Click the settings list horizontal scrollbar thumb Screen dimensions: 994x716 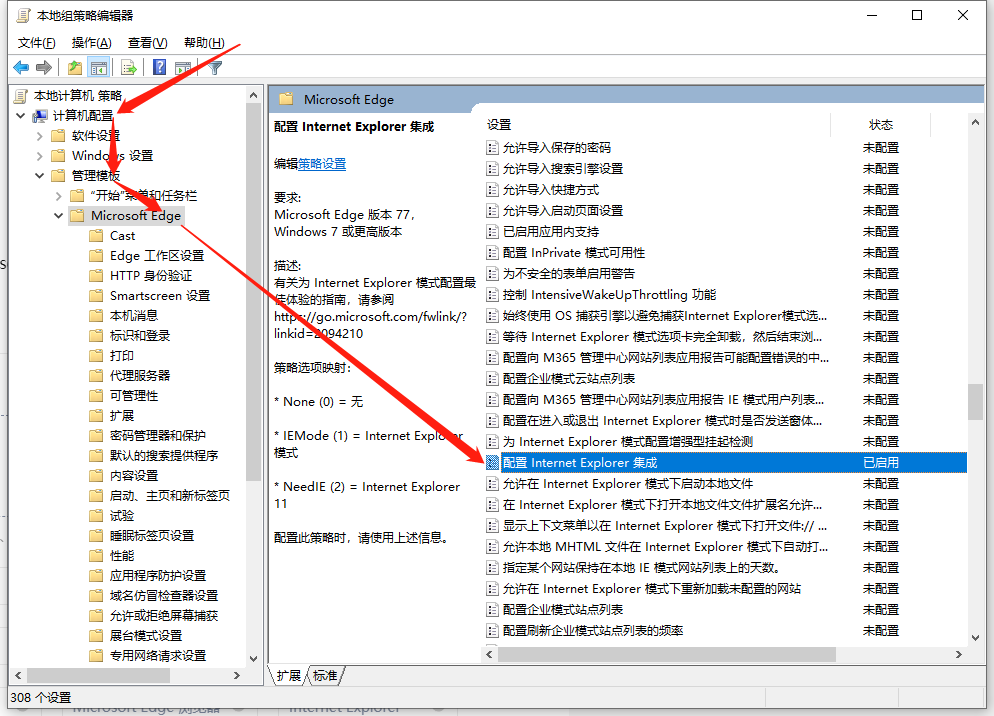point(667,654)
